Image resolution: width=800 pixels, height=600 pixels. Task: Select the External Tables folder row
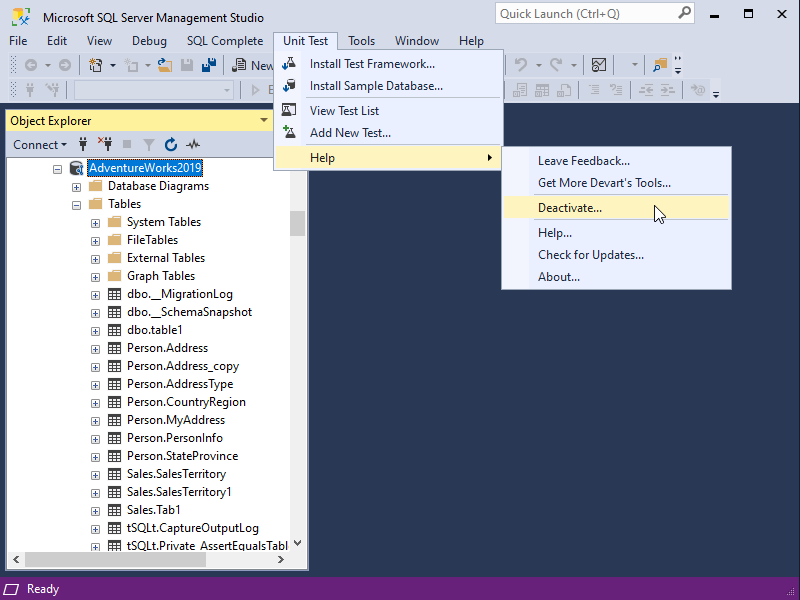tap(166, 258)
